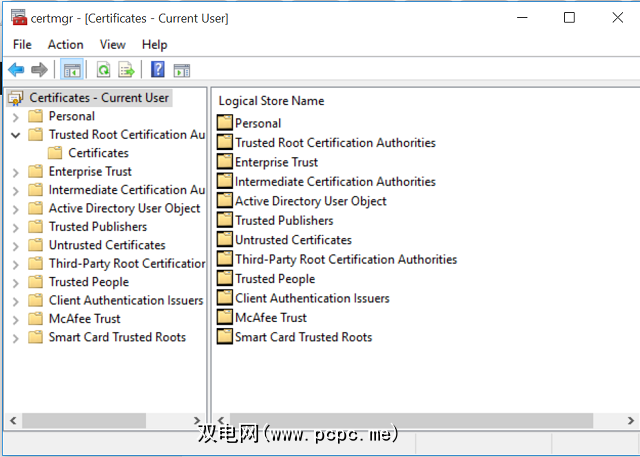Select Intermediate Certification Authorities text in right pane

point(336,182)
